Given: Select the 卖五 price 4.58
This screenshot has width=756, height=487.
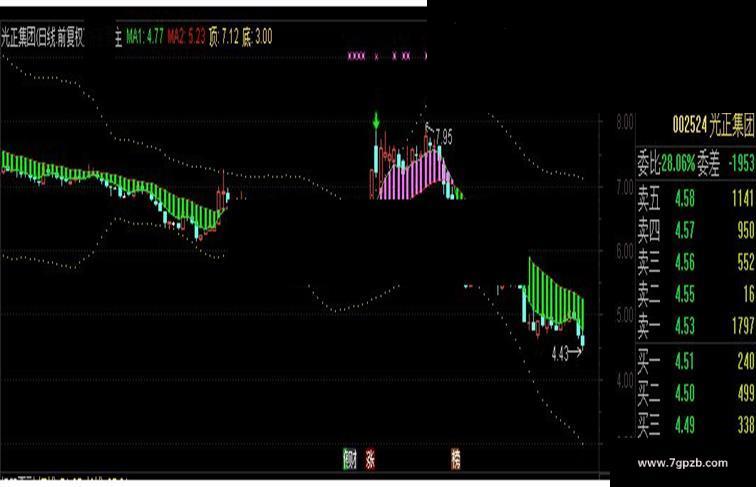Looking at the screenshot, I should point(685,199).
